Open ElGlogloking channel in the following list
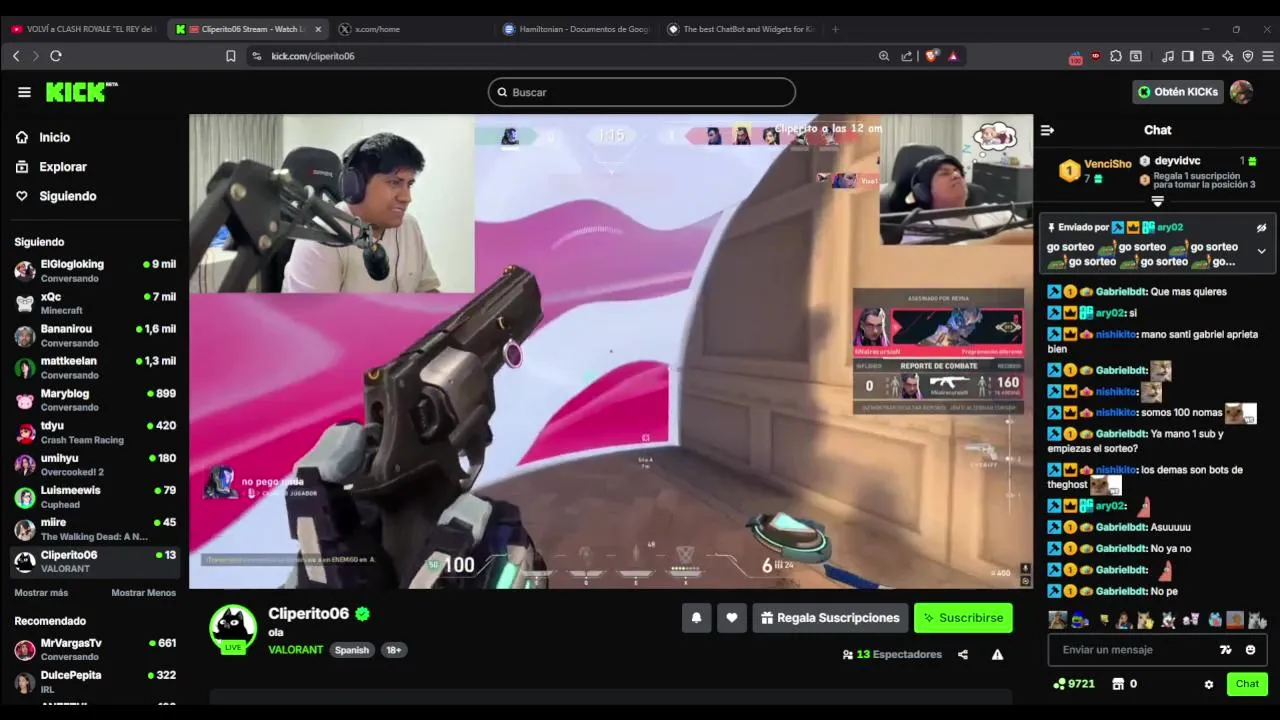The height and width of the screenshot is (720, 1280). tap(95, 271)
